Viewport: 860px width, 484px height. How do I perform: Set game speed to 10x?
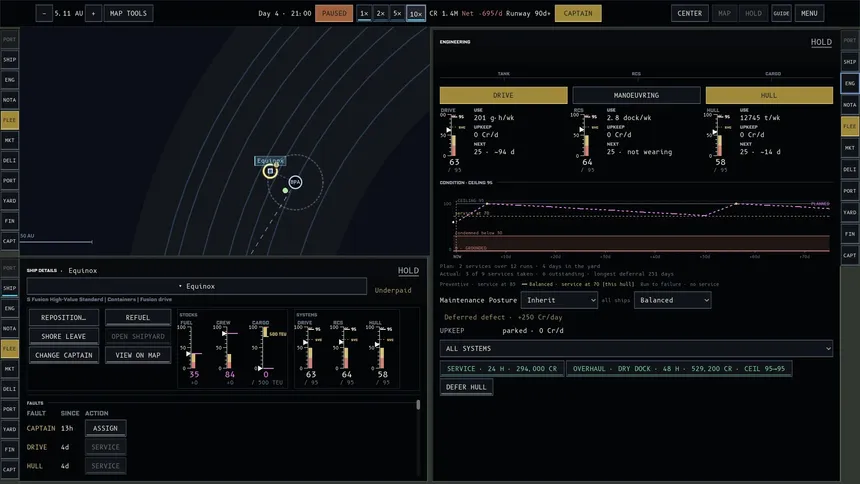pos(416,13)
